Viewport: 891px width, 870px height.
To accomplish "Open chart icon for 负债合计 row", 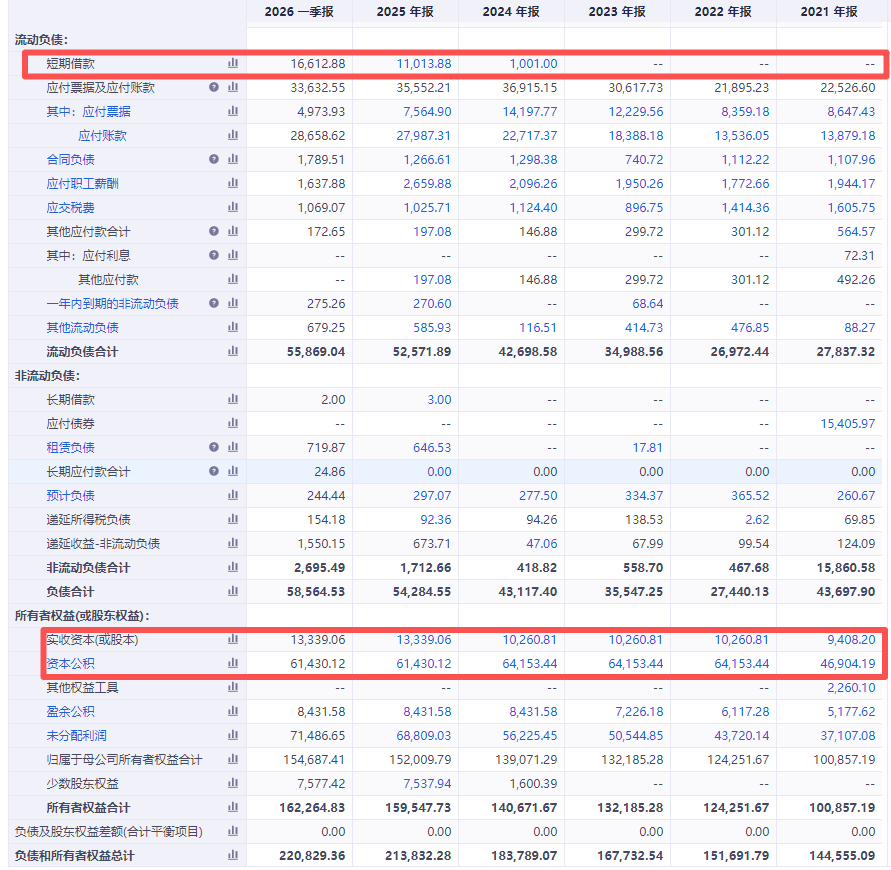I will [x=232, y=591].
